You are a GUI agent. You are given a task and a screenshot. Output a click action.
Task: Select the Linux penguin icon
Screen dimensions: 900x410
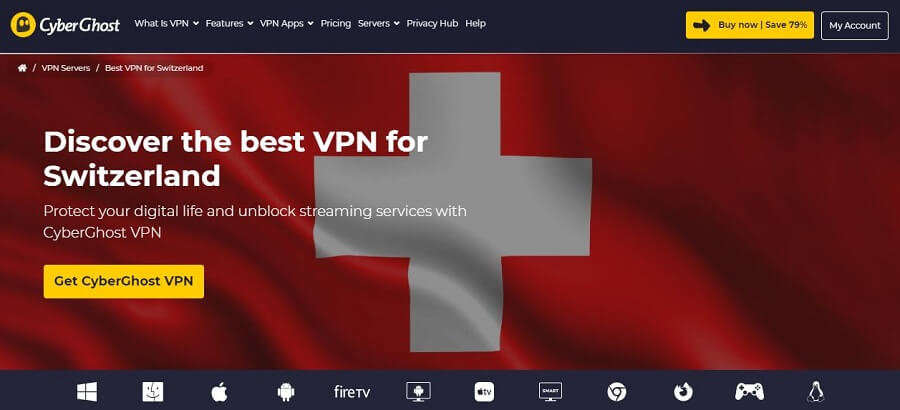(816, 392)
